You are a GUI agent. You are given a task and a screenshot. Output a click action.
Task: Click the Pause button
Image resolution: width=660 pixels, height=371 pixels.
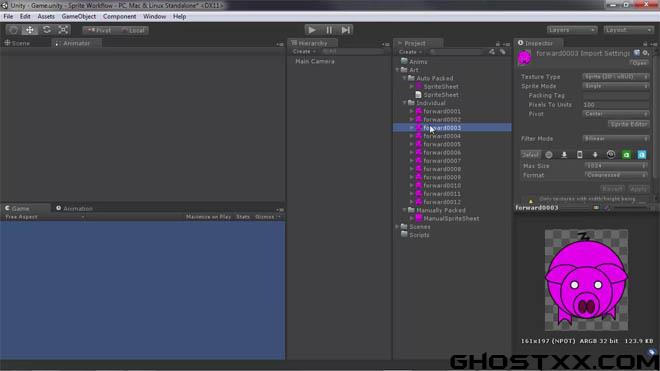pos(329,30)
